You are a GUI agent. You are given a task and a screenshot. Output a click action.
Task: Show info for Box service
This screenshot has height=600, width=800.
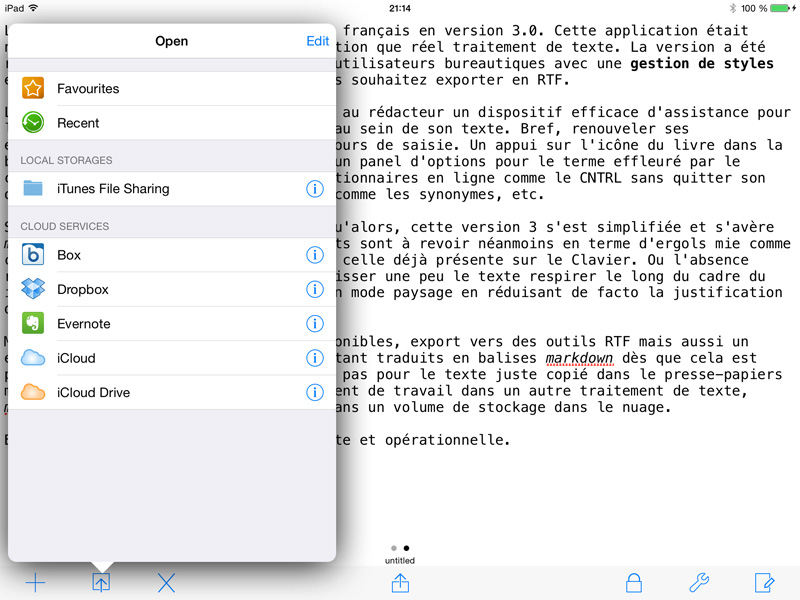click(x=314, y=255)
